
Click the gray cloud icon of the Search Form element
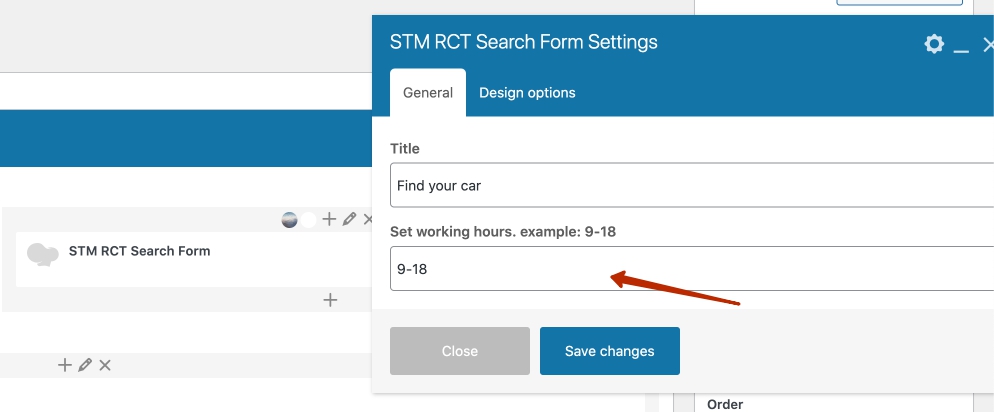(42, 254)
